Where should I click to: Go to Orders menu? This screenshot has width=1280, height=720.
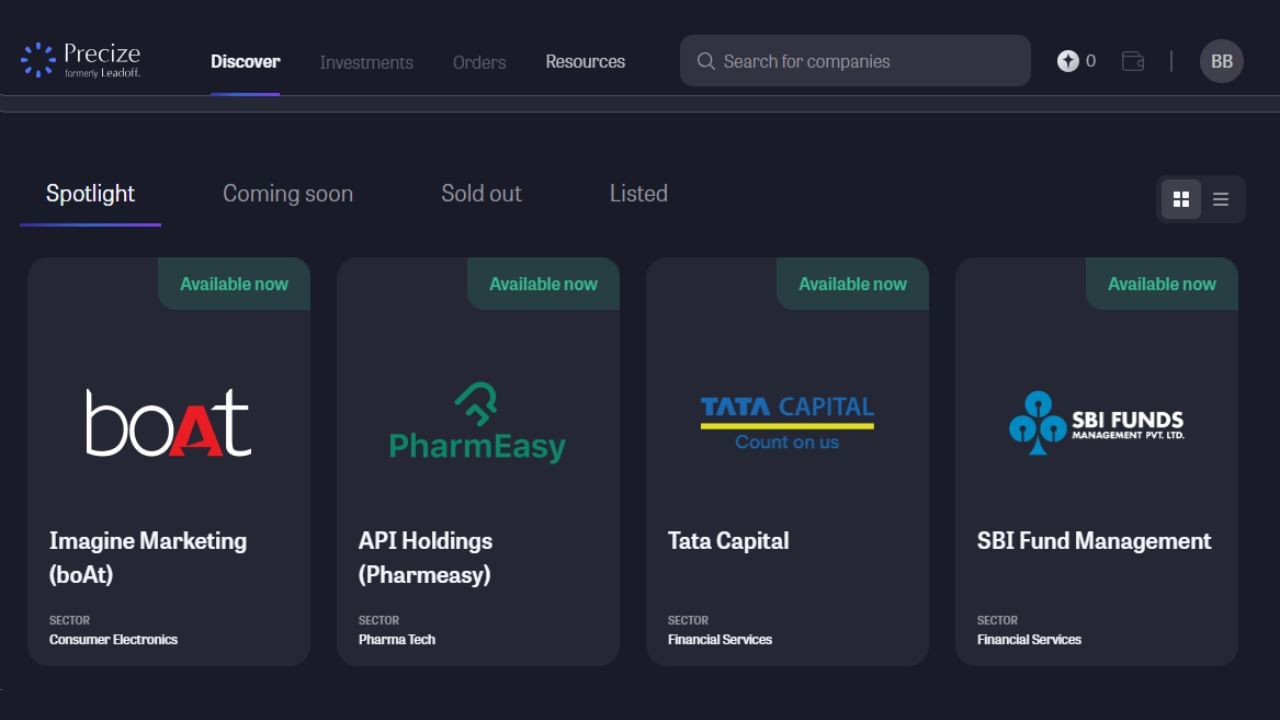(x=479, y=62)
